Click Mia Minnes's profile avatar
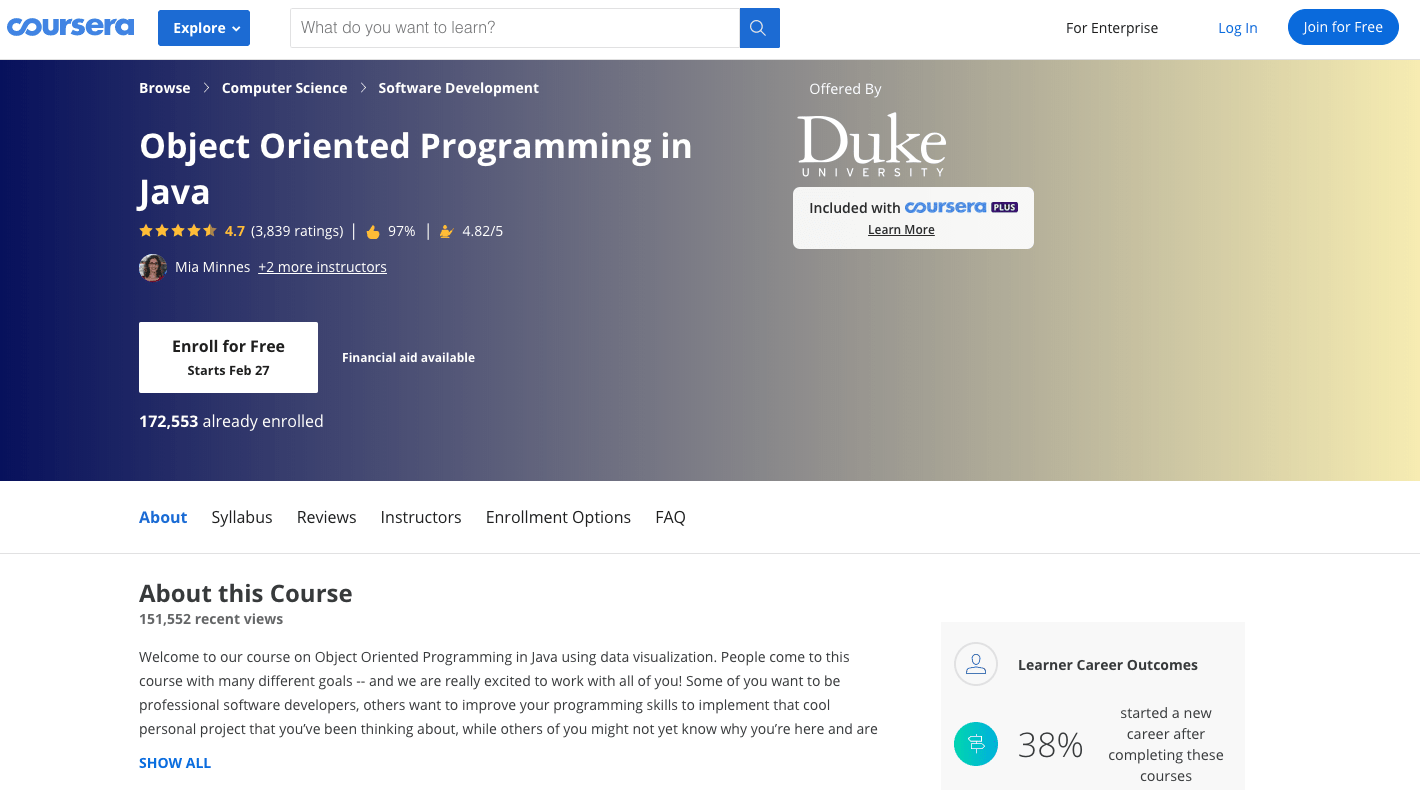The width and height of the screenshot is (1420, 790). [x=152, y=267]
